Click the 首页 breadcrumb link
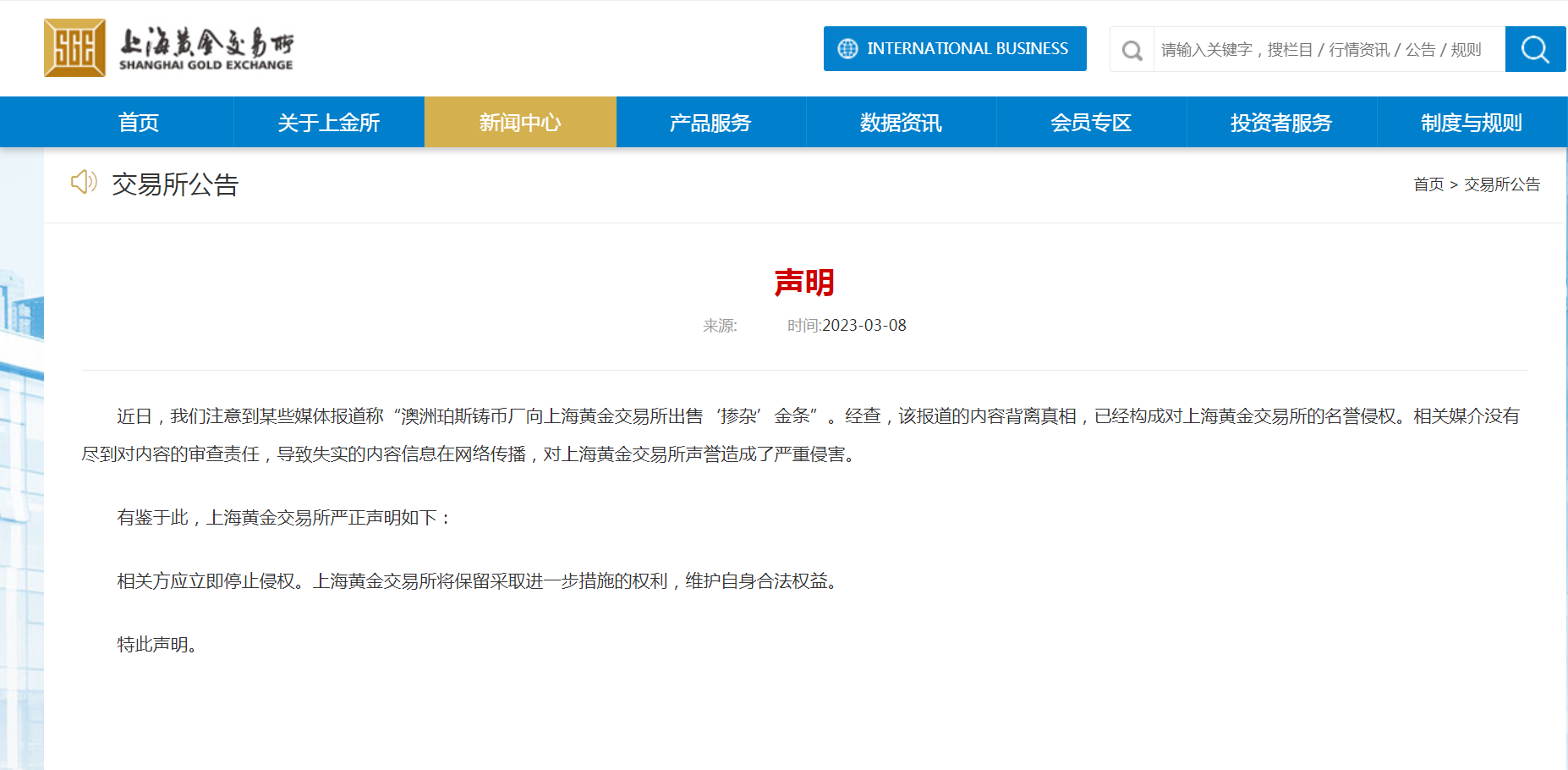 [x=1428, y=184]
